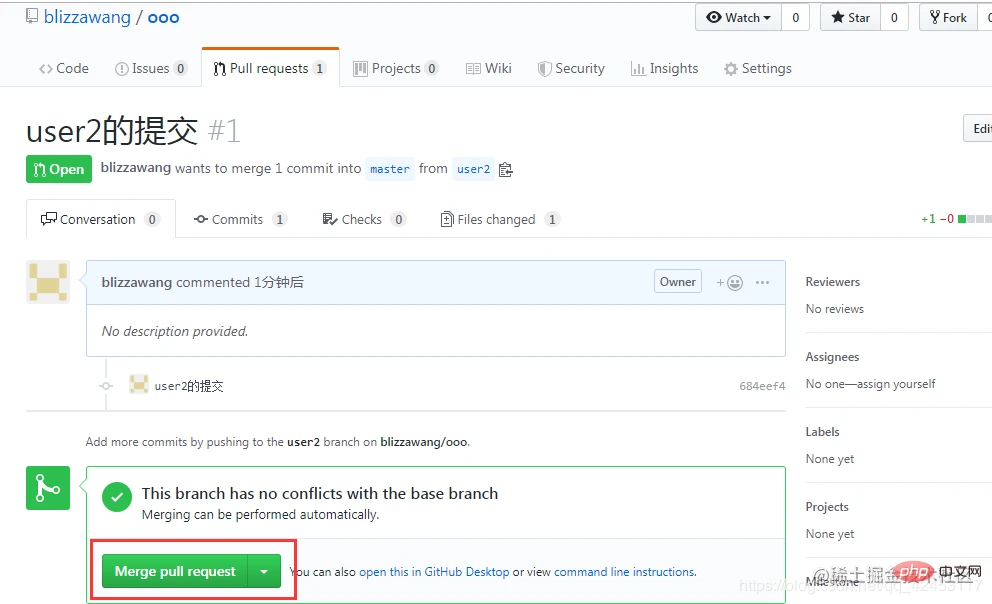The height and width of the screenshot is (604, 992).
Task: Click the open this in GitHub Desktop link
Action: click(434, 572)
